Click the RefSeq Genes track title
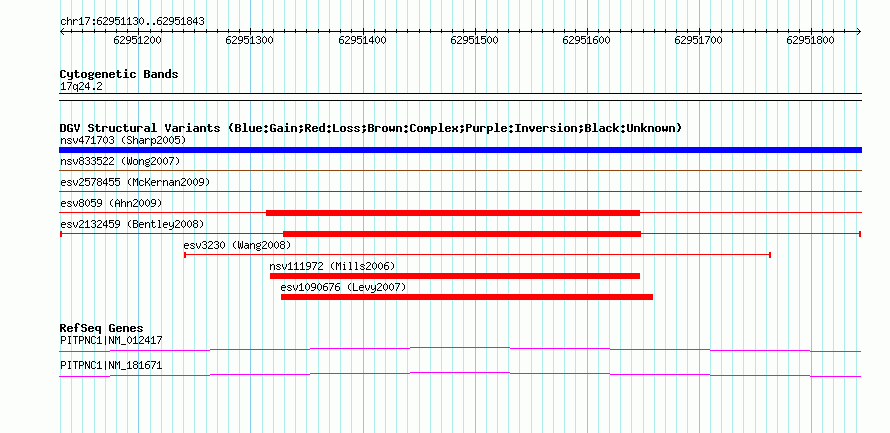This screenshot has height=433, width=890. pyautogui.click(x=102, y=329)
